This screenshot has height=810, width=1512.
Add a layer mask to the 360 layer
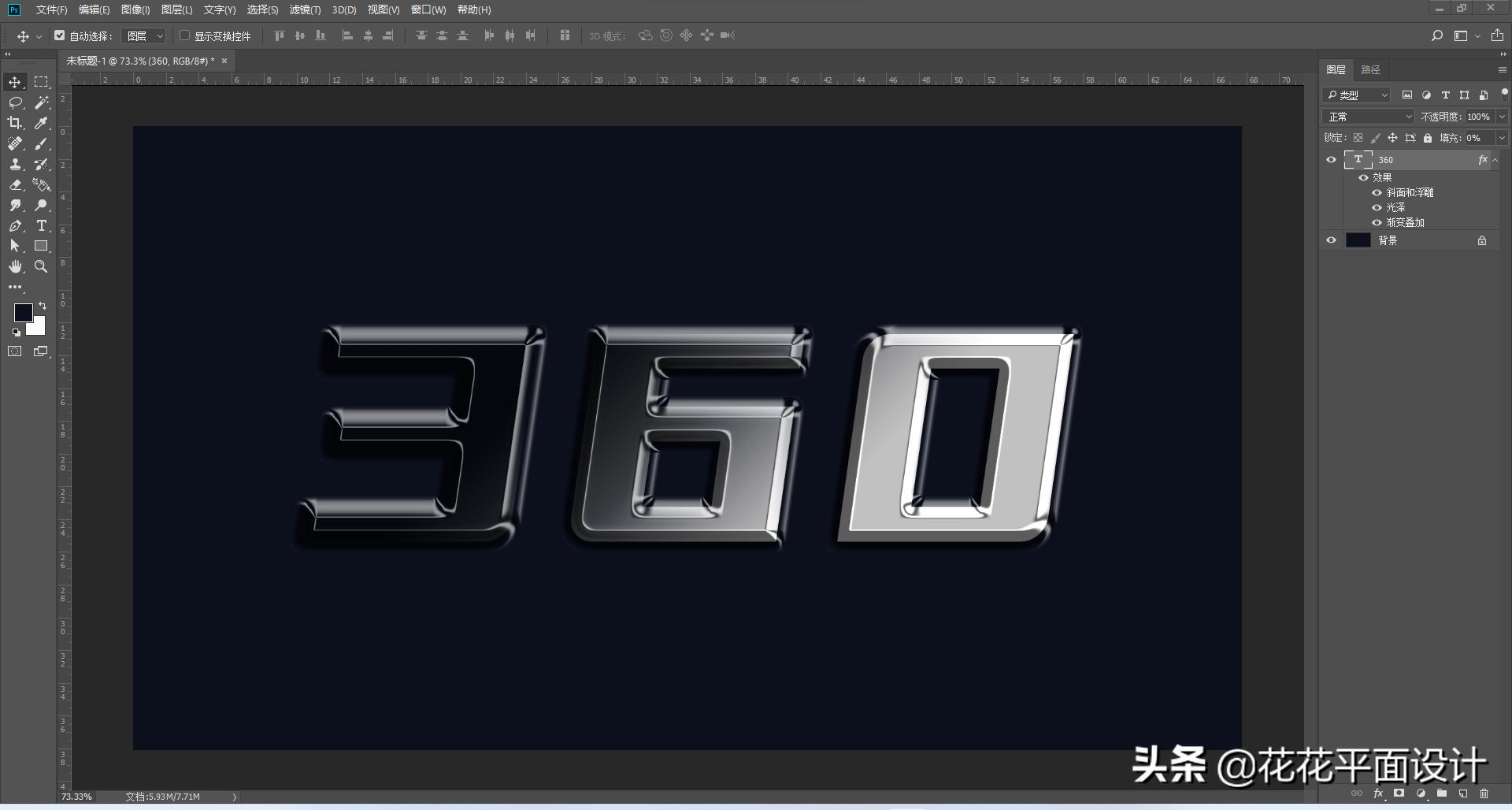point(1399,793)
